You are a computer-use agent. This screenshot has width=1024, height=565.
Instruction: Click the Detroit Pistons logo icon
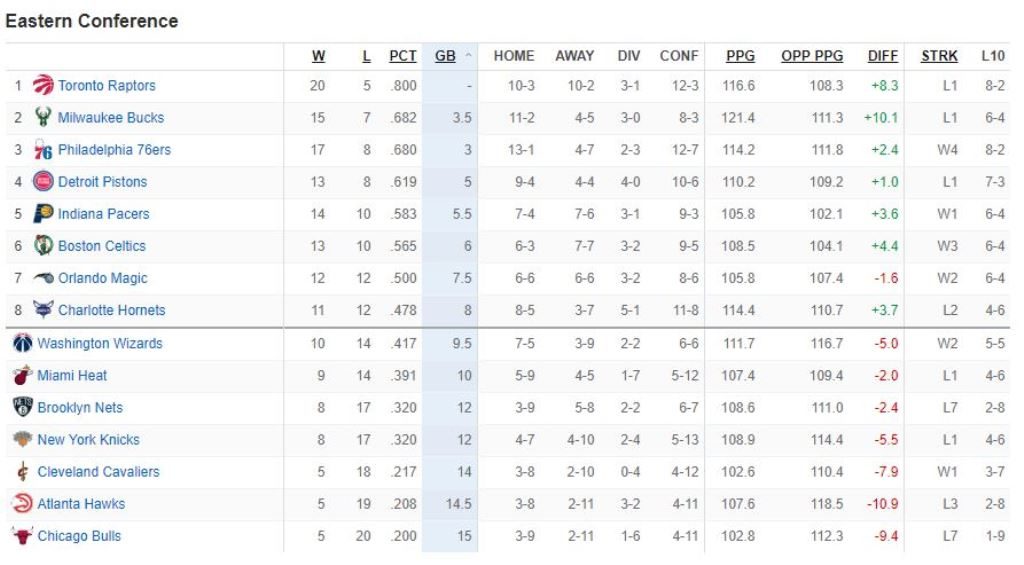coord(43,182)
